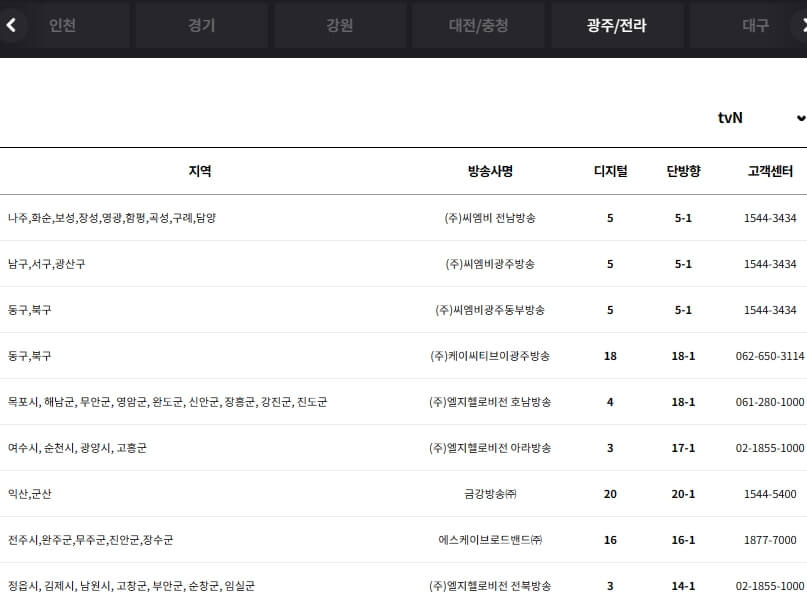Click broadcaster (주)씨엠비 전남방송
This screenshot has width=807, height=608.
490,218
